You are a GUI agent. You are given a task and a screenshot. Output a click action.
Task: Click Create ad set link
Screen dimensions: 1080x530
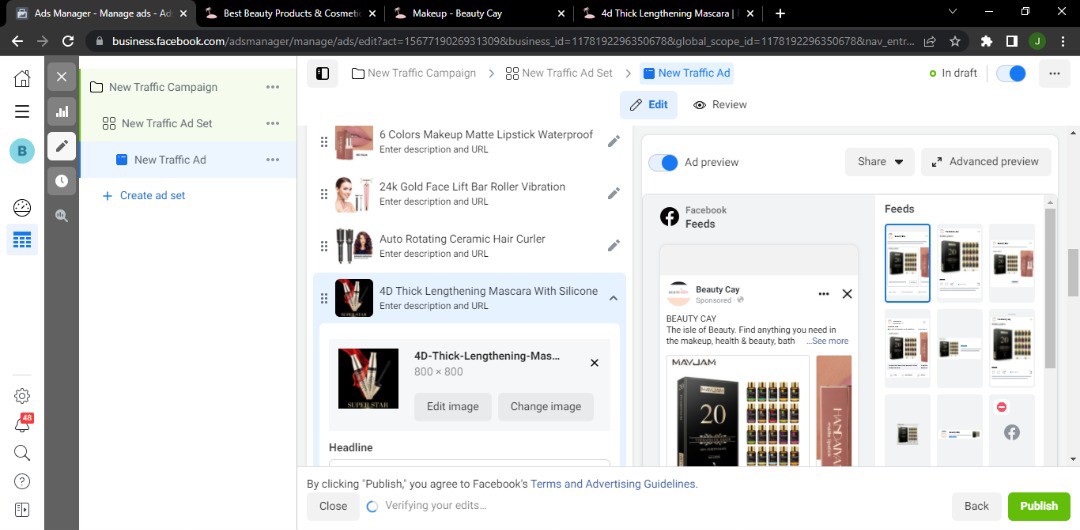(x=144, y=196)
